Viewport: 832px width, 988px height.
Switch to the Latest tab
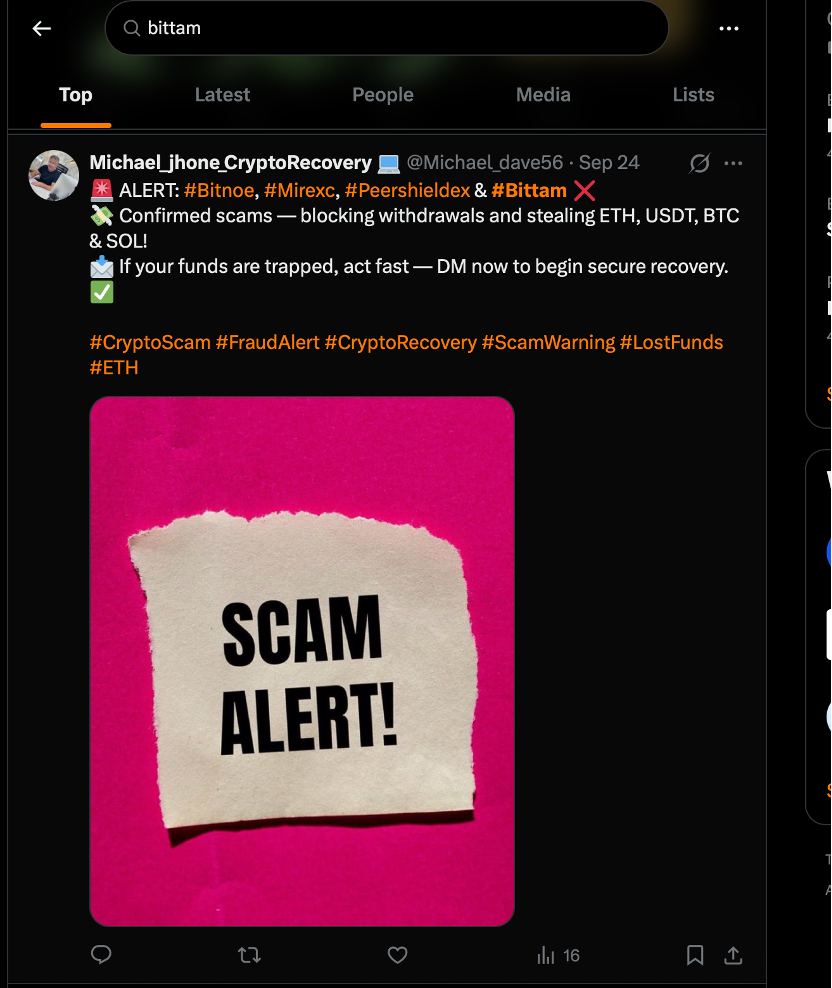click(x=222, y=95)
